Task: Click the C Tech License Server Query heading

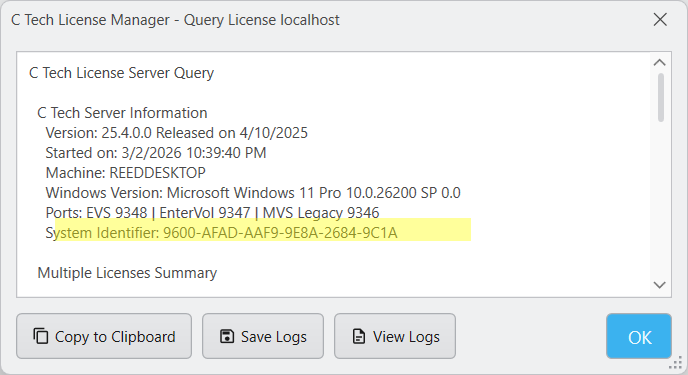Action: 122,73
